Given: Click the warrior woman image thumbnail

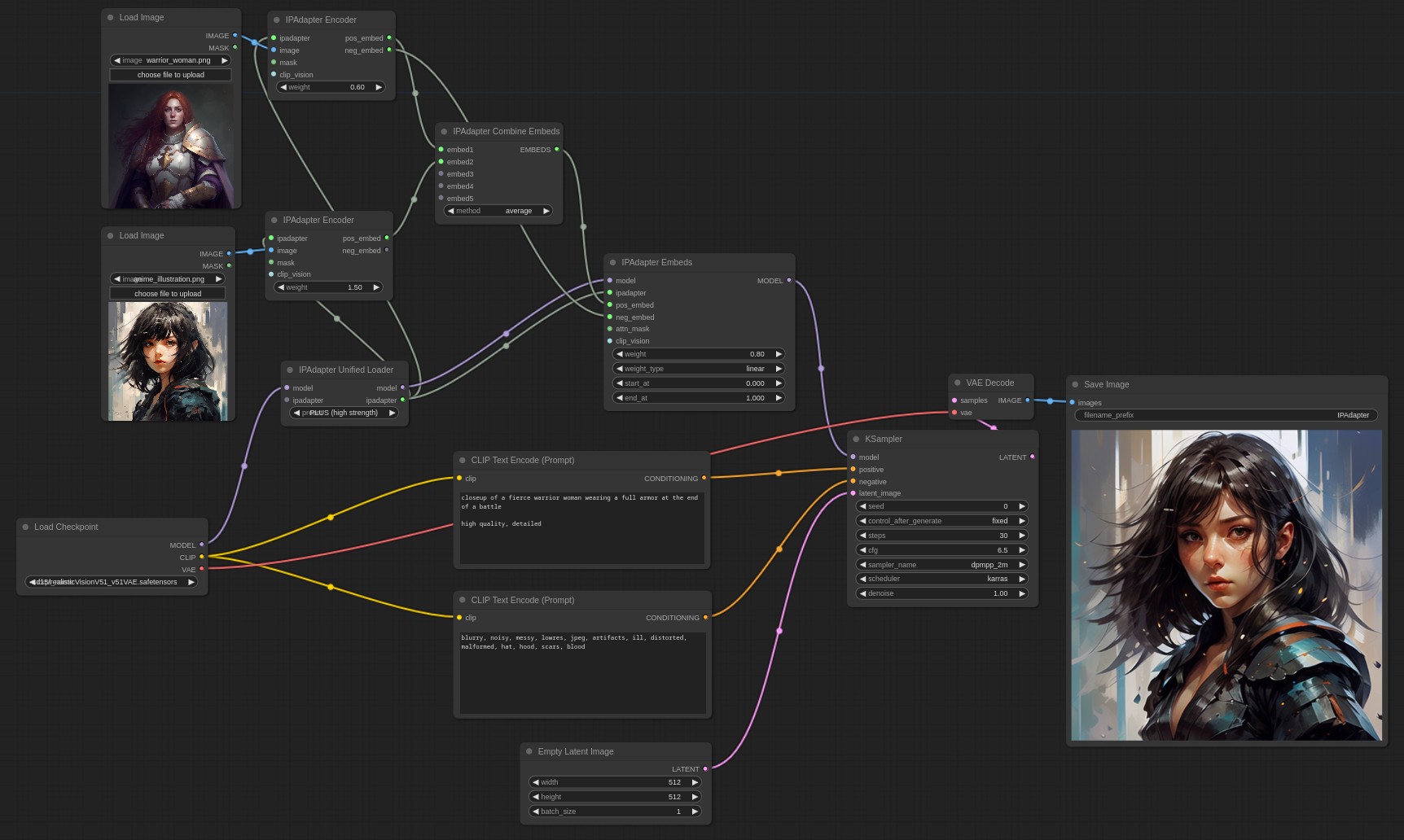Looking at the screenshot, I should click(170, 145).
